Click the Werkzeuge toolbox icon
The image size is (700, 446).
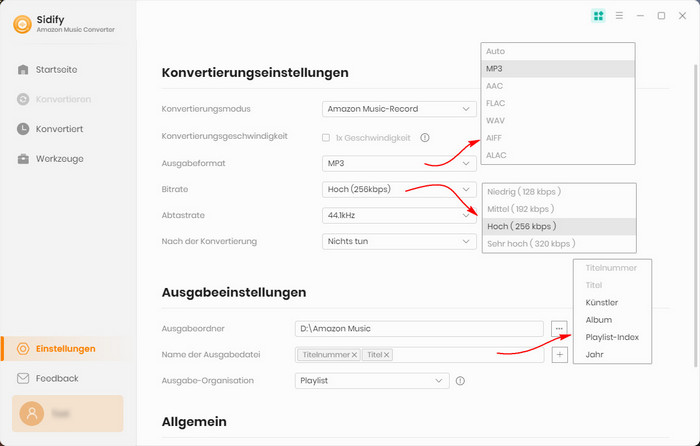tap(23, 159)
